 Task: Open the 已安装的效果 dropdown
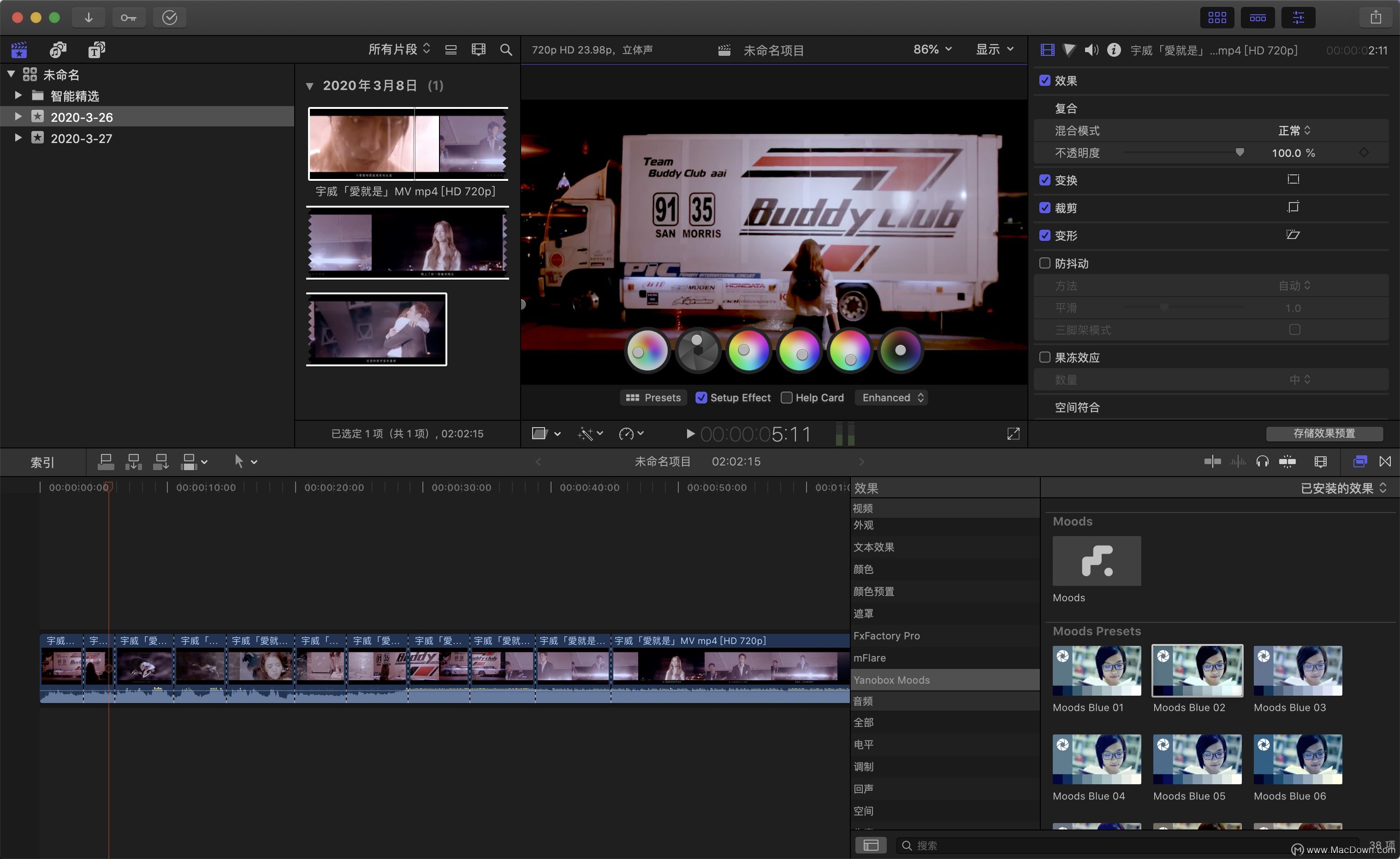1343,489
